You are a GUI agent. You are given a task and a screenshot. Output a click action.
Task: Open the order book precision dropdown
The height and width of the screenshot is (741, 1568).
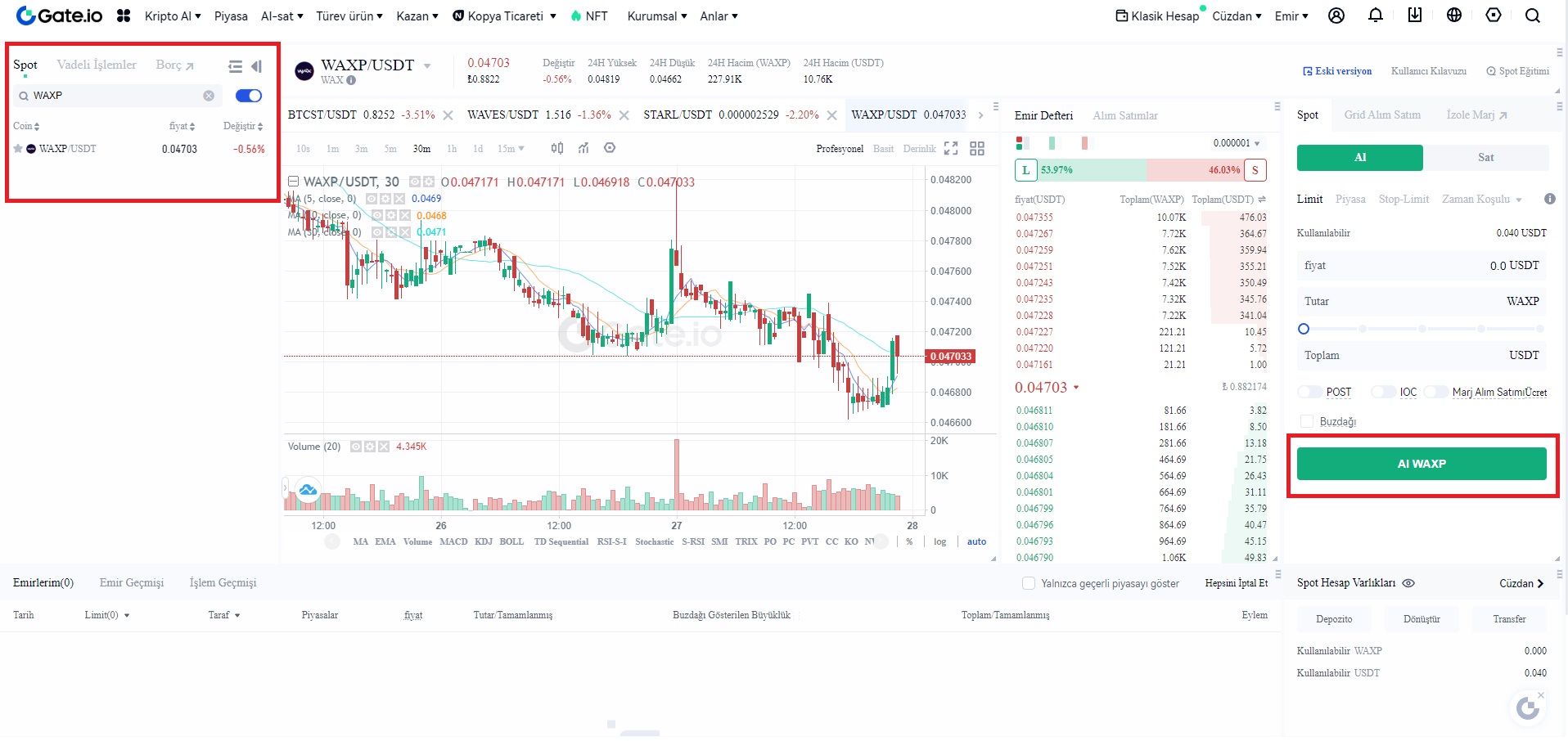pos(1237,143)
